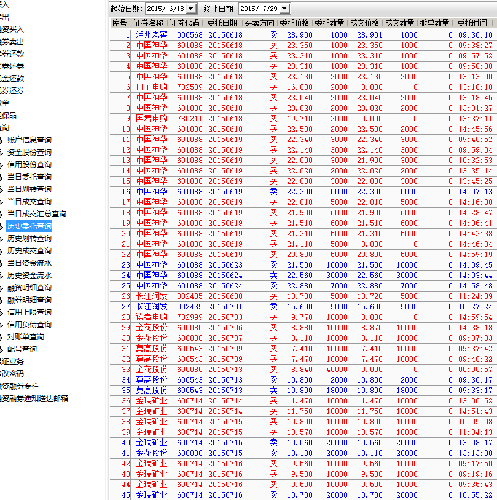Click the 09:39:17 order time cell

click(476, 390)
